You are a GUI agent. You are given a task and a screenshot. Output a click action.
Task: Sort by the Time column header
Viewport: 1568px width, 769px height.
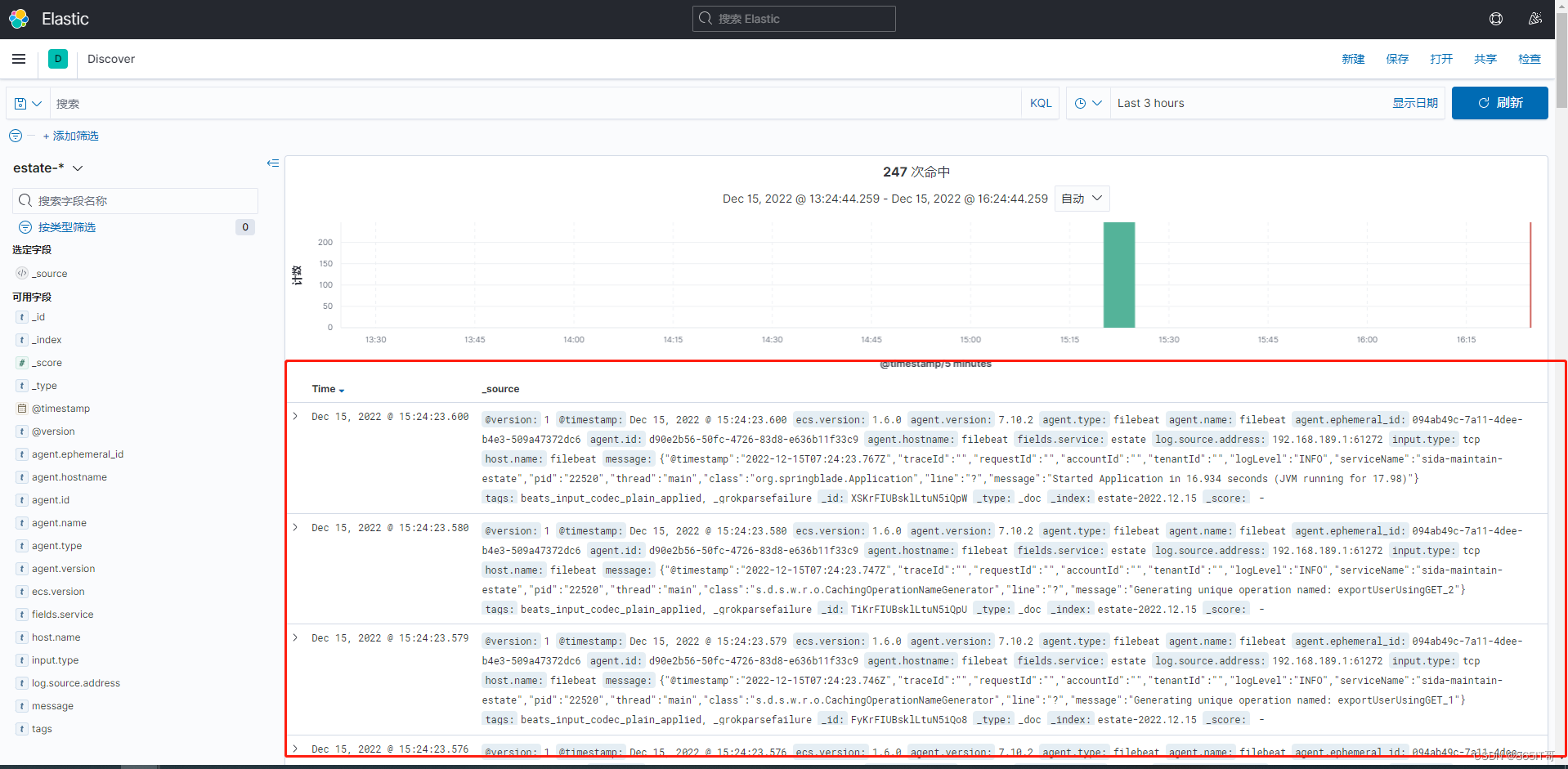tap(328, 389)
